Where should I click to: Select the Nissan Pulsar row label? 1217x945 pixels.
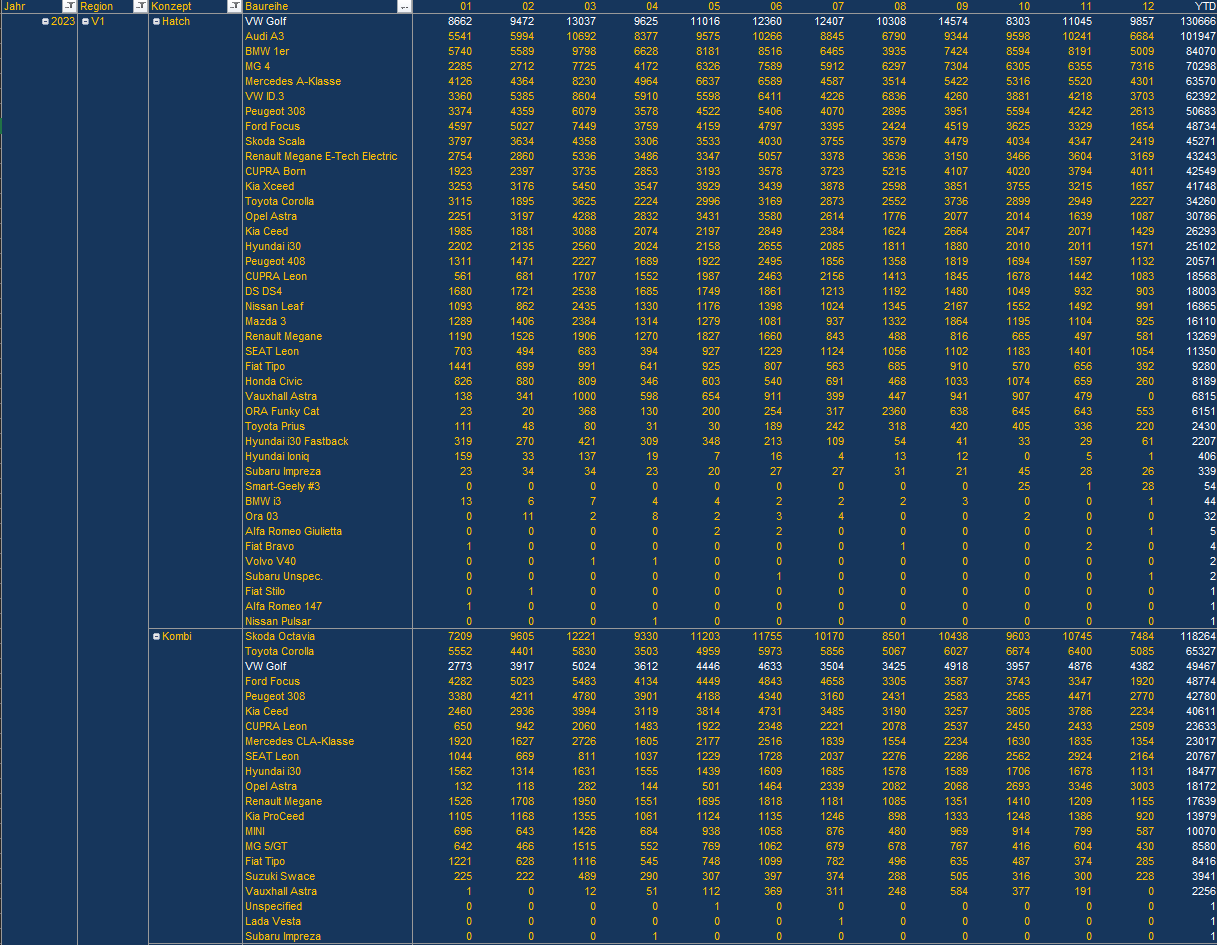(x=276, y=621)
